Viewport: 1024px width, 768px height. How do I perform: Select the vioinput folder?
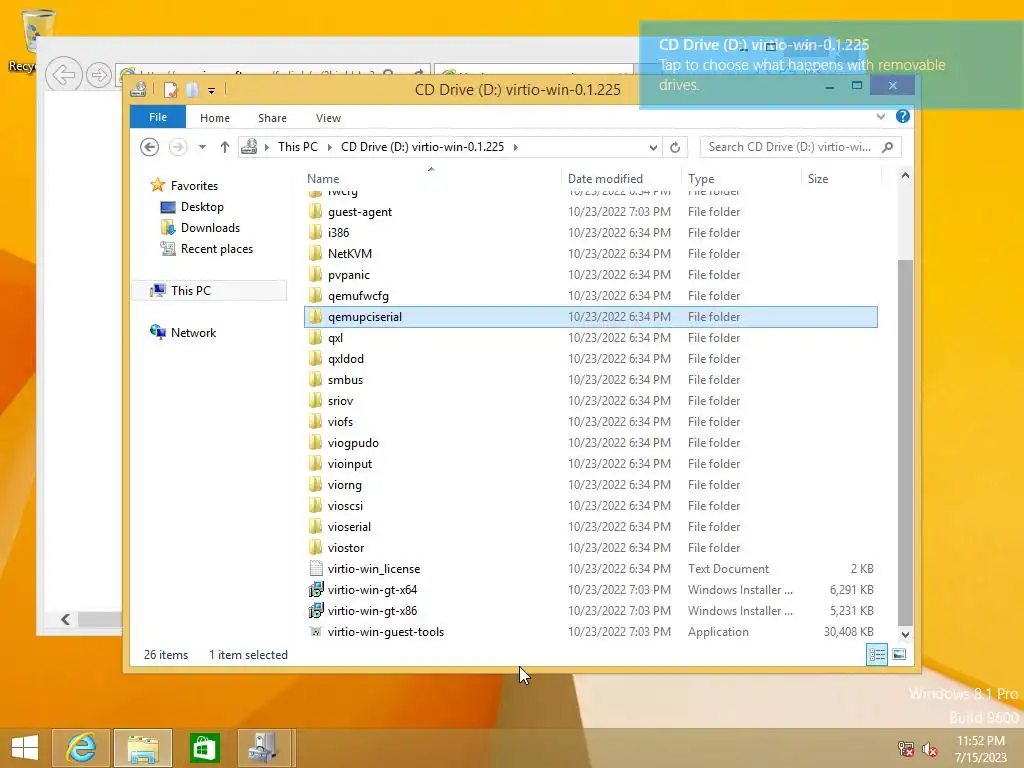350,464
